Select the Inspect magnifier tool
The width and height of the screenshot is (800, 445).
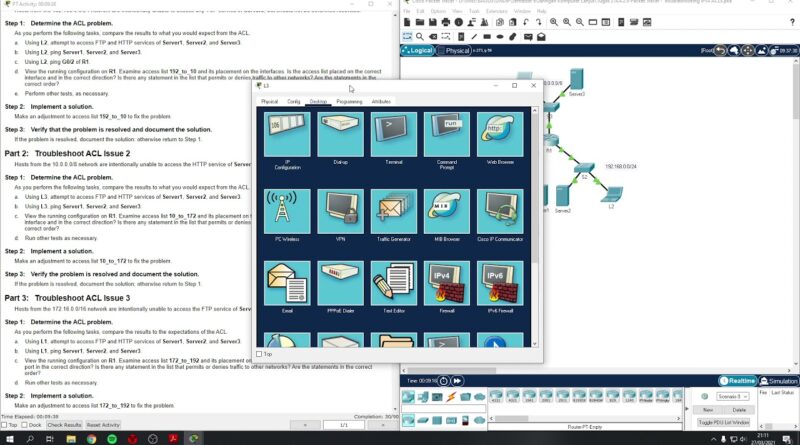[x=419, y=37]
